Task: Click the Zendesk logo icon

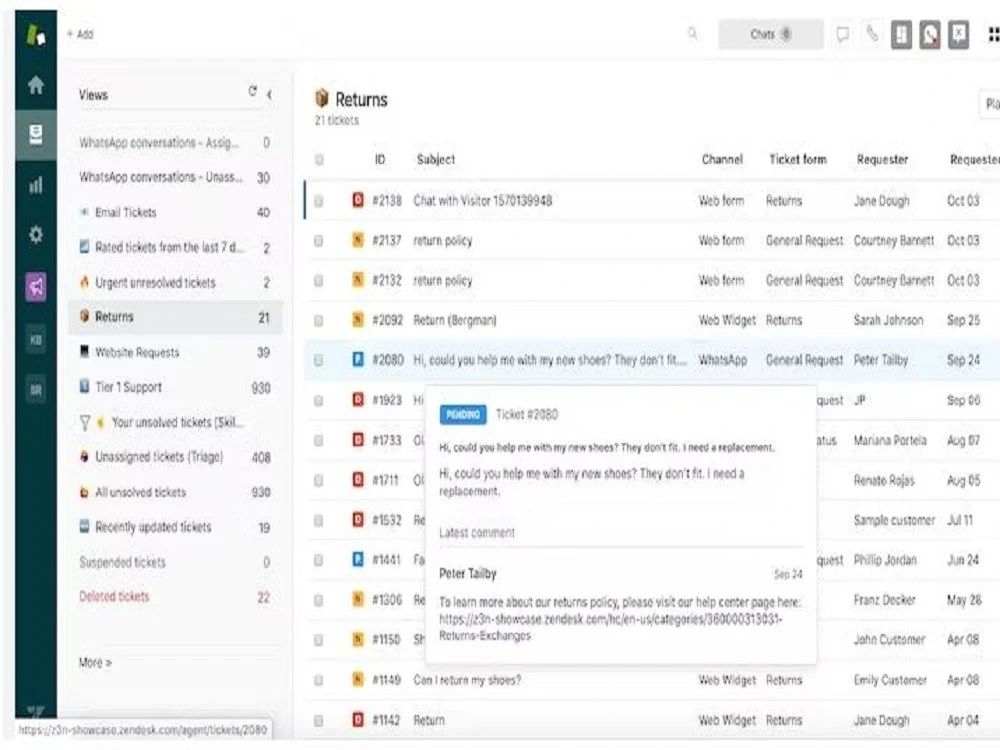Action: 36,34
